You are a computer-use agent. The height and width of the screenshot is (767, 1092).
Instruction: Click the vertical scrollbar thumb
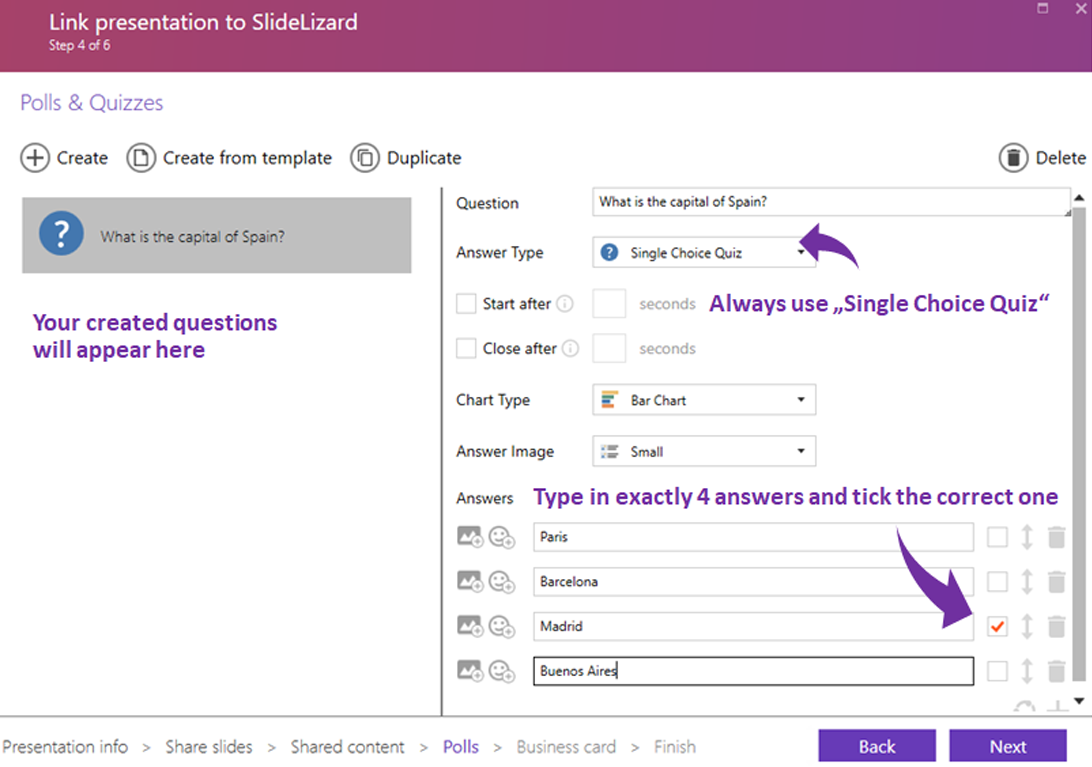(x=1079, y=444)
